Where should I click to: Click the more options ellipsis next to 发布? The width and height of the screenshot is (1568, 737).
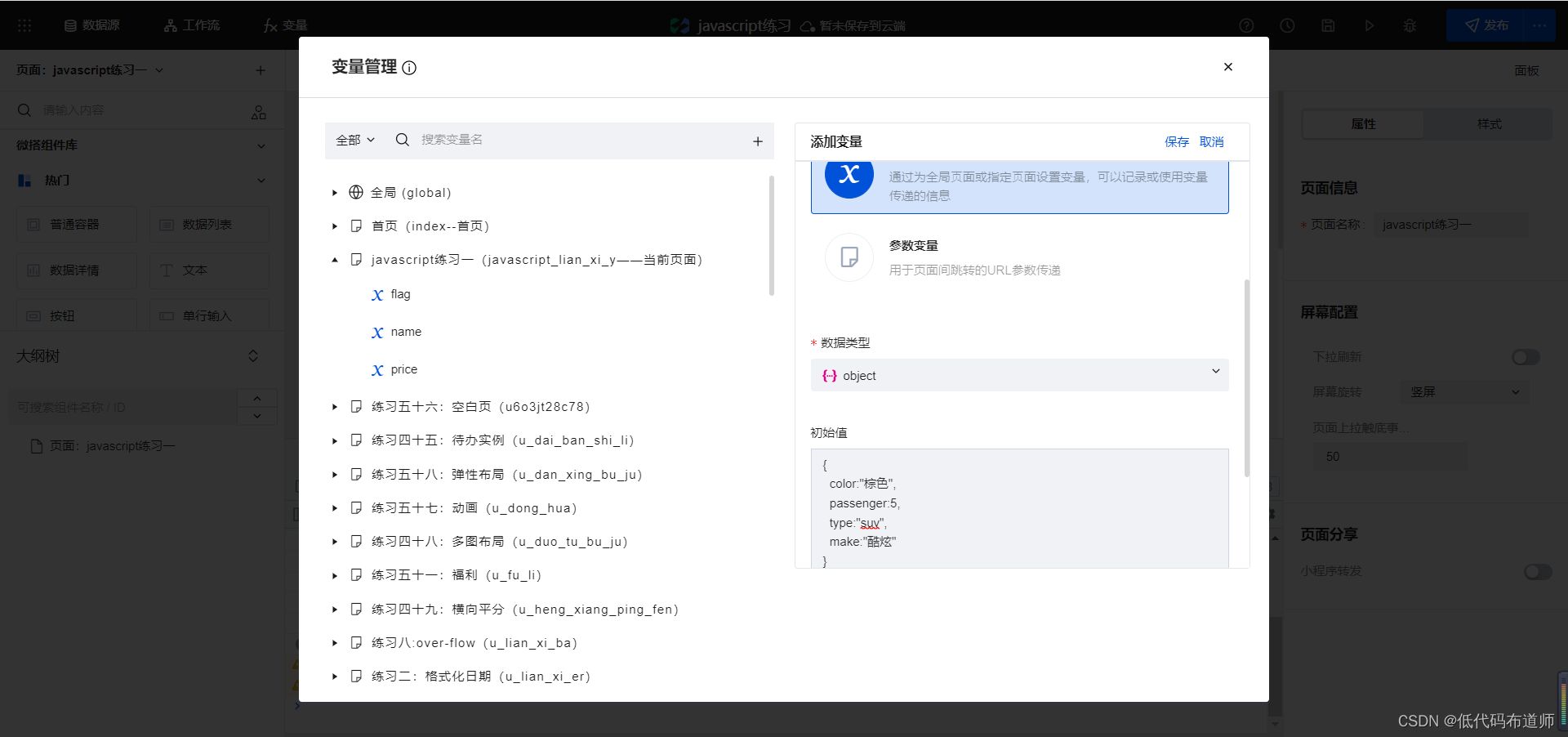click(1539, 25)
